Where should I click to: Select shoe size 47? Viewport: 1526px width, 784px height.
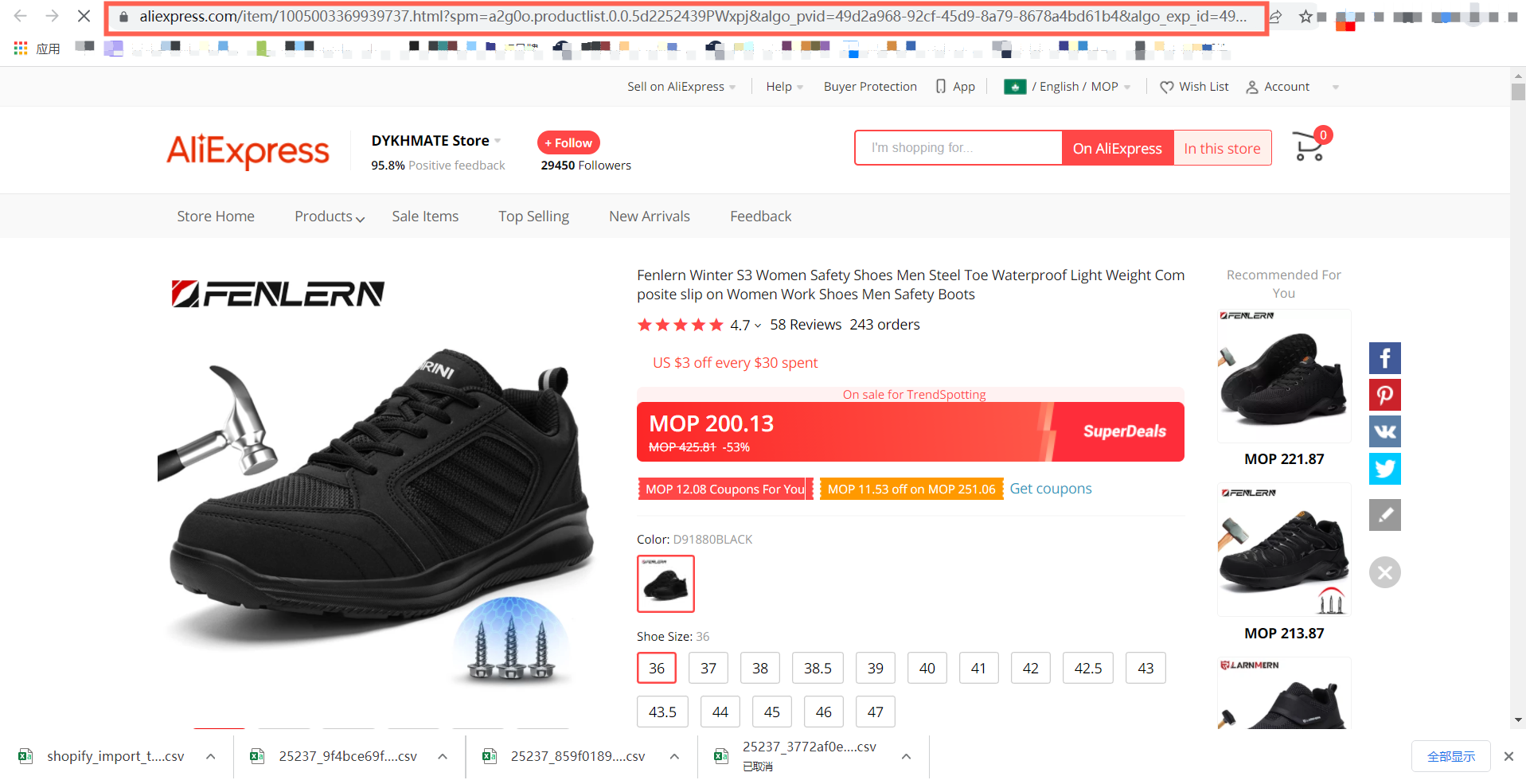(876, 712)
